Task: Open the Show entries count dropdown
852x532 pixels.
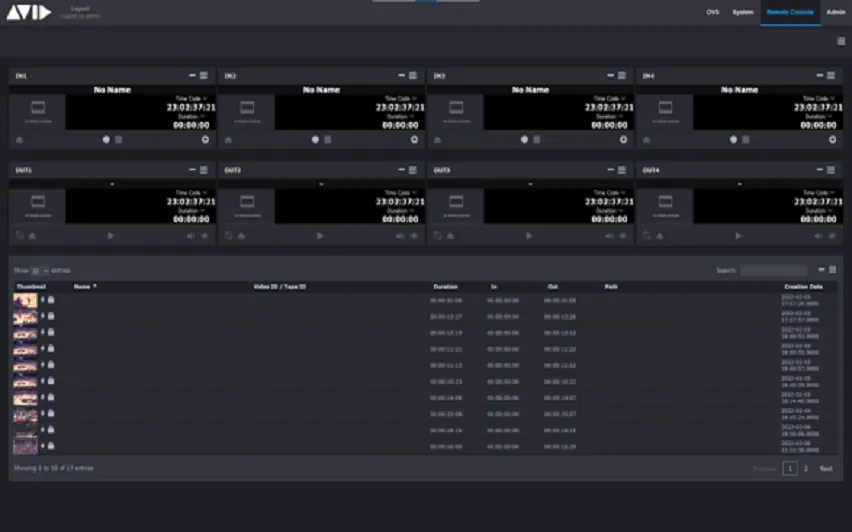Action: (x=39, y=271)
